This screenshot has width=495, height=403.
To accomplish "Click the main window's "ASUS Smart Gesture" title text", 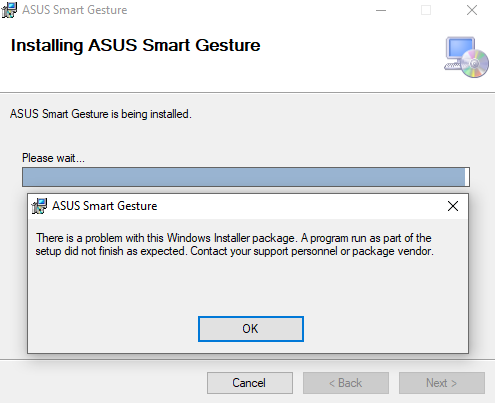I will point(75,10).
